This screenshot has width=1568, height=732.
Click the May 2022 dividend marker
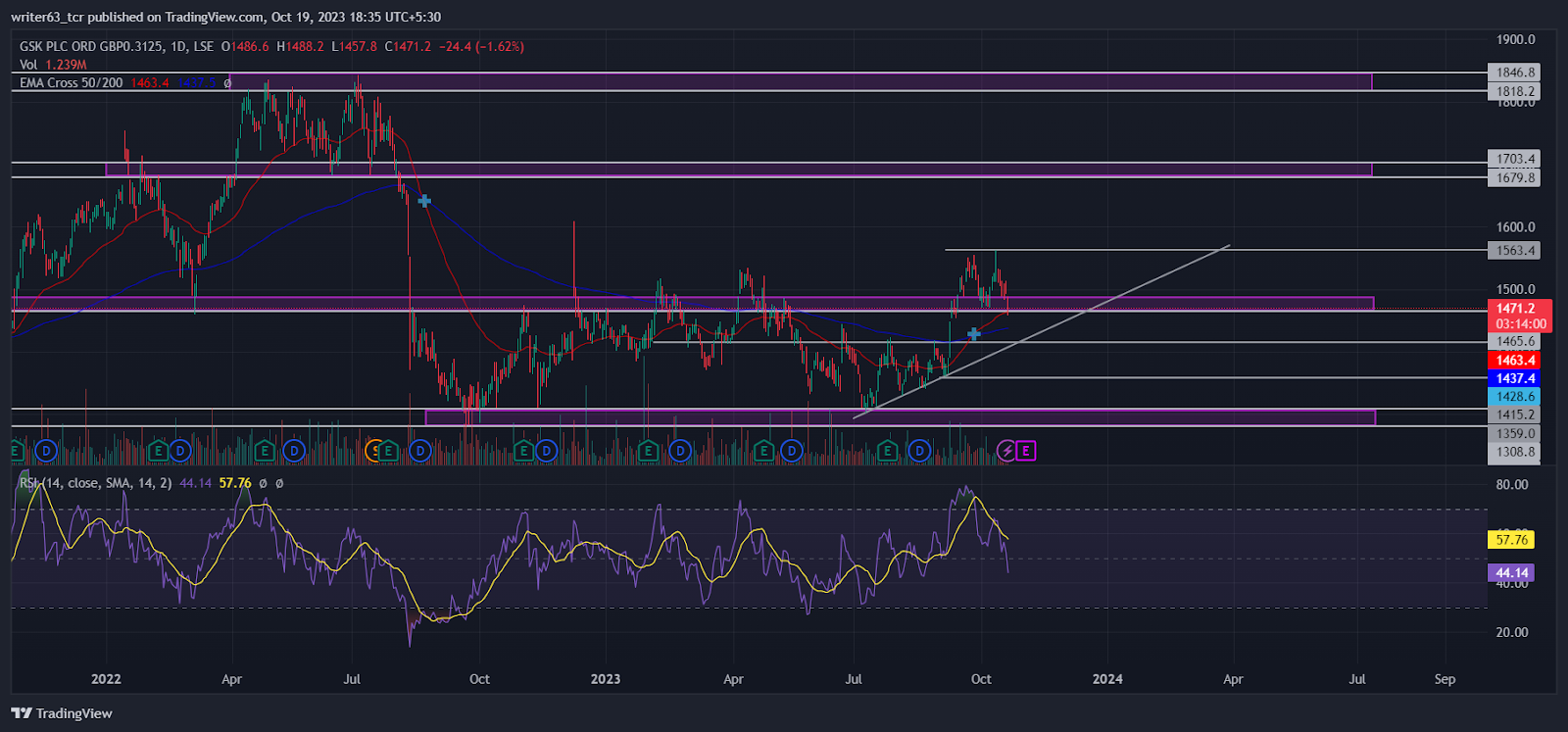[x=293, y=451]
